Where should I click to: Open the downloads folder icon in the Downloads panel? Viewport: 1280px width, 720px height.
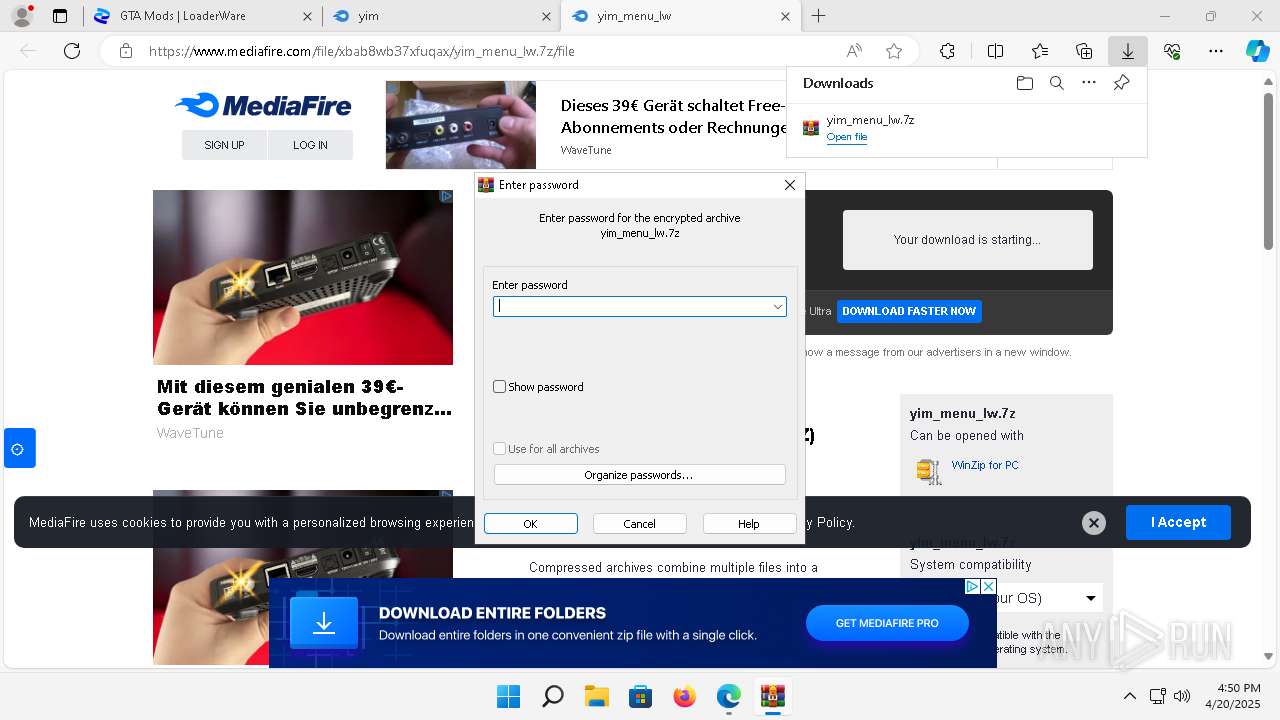(1024, 83)
